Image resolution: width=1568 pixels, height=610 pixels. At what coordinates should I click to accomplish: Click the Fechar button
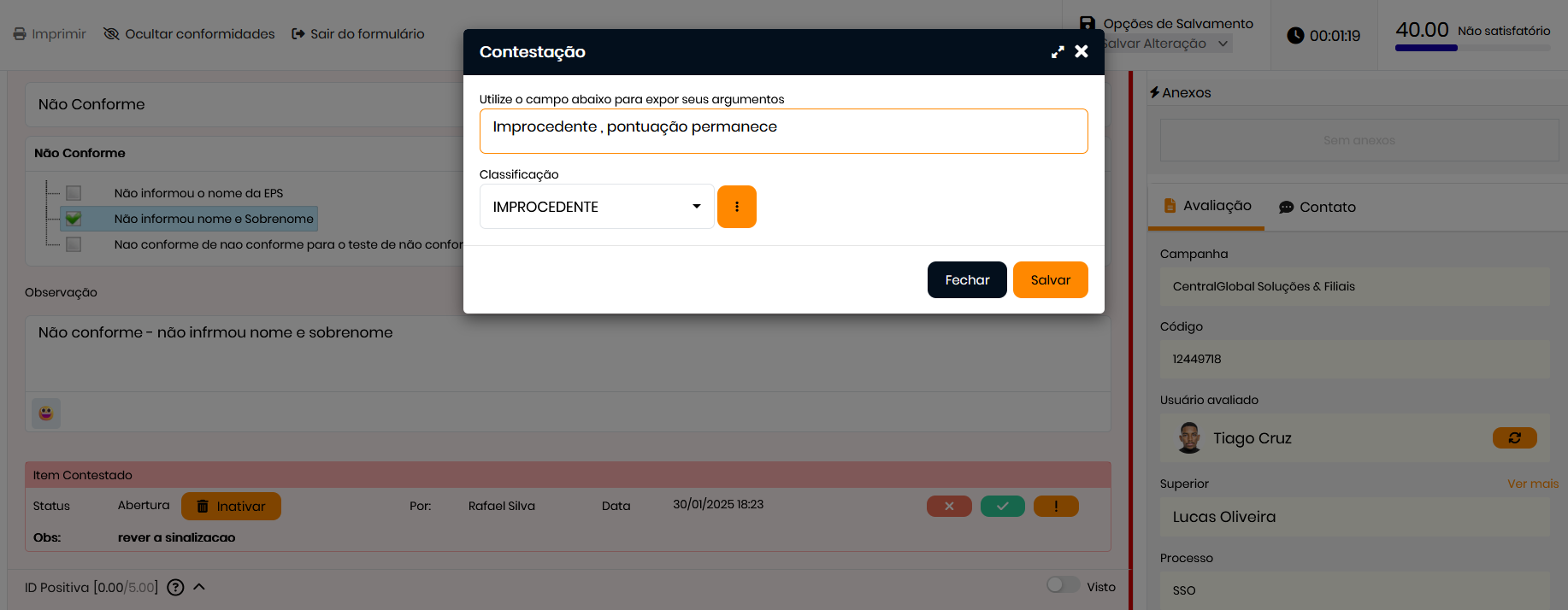tap(966, 280)
